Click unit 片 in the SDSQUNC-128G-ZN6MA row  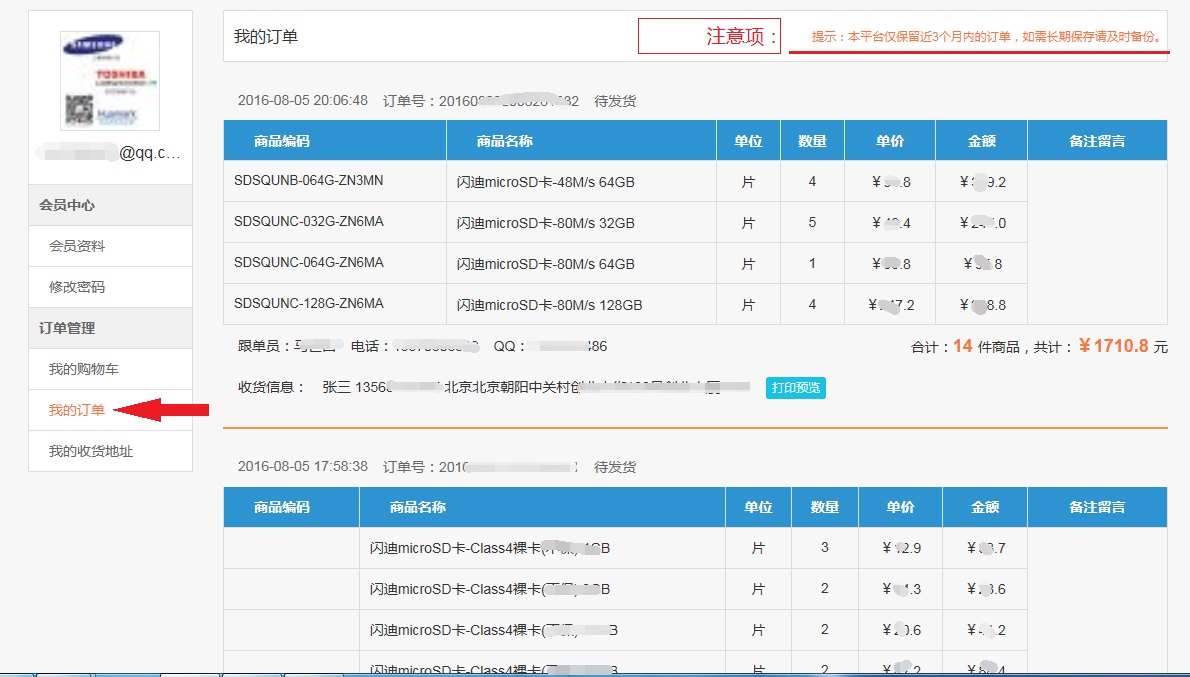tap(748, 305)
